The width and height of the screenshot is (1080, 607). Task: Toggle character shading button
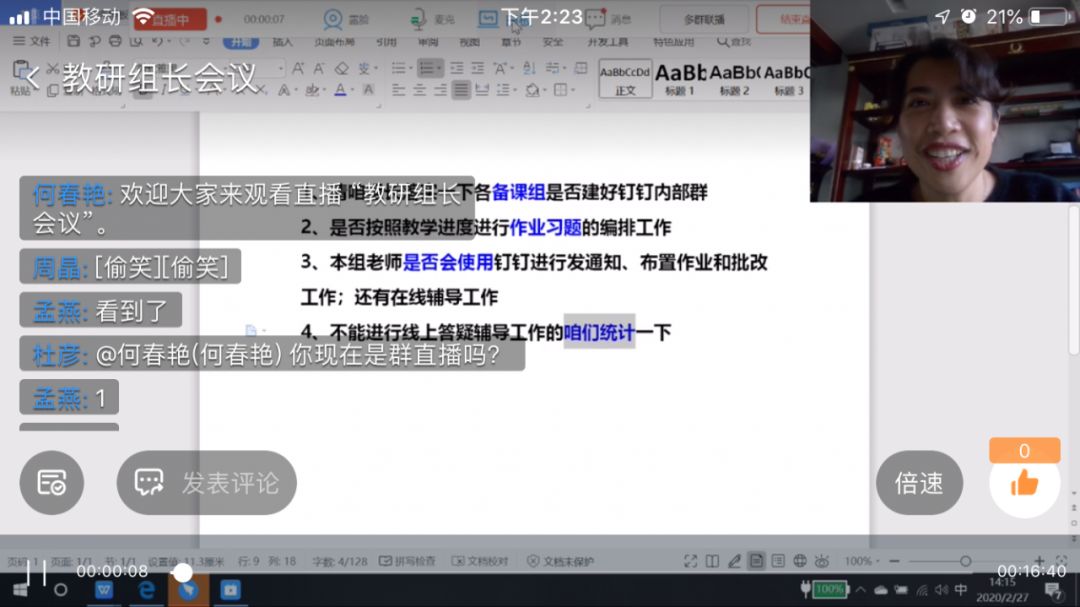[368, 90]
